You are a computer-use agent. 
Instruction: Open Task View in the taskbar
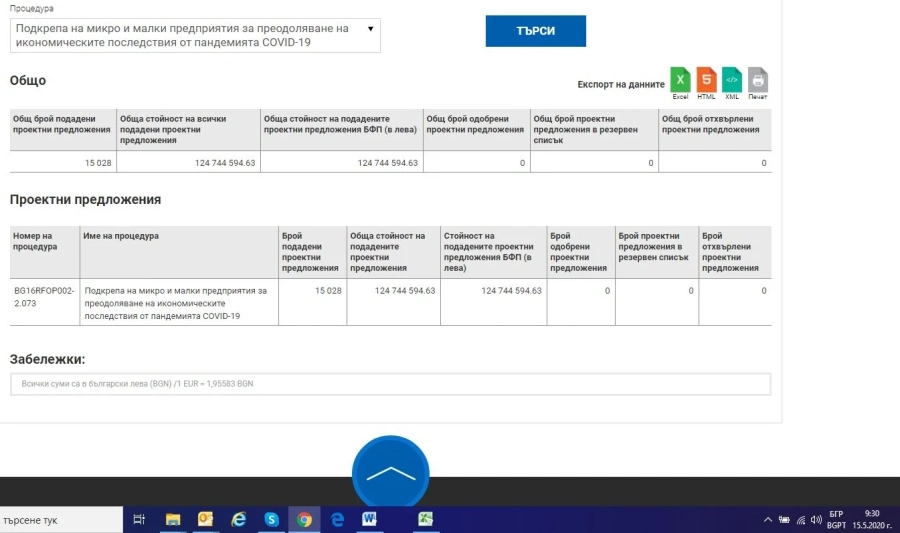point(139,520)
